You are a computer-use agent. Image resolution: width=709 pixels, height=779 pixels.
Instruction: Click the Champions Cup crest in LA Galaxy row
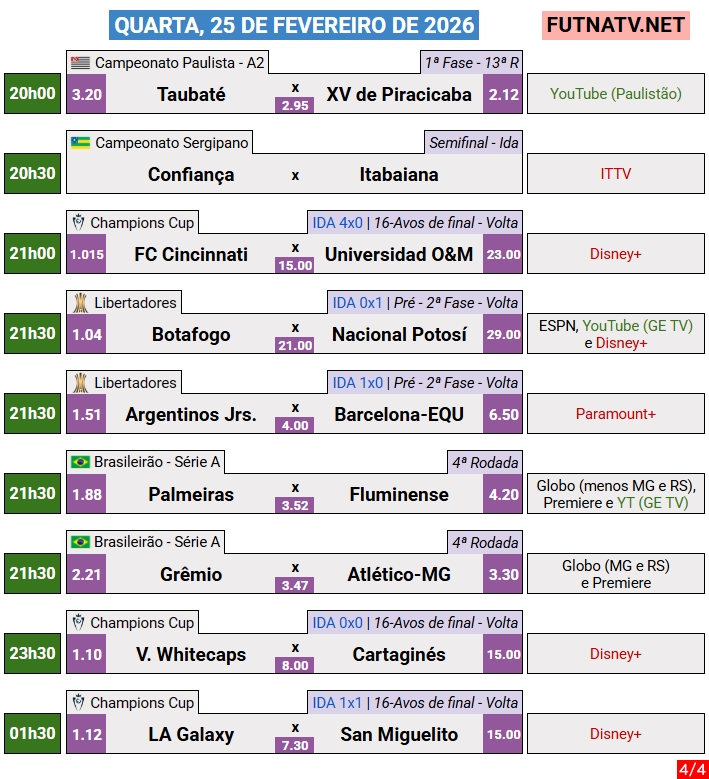coord(79,703)
